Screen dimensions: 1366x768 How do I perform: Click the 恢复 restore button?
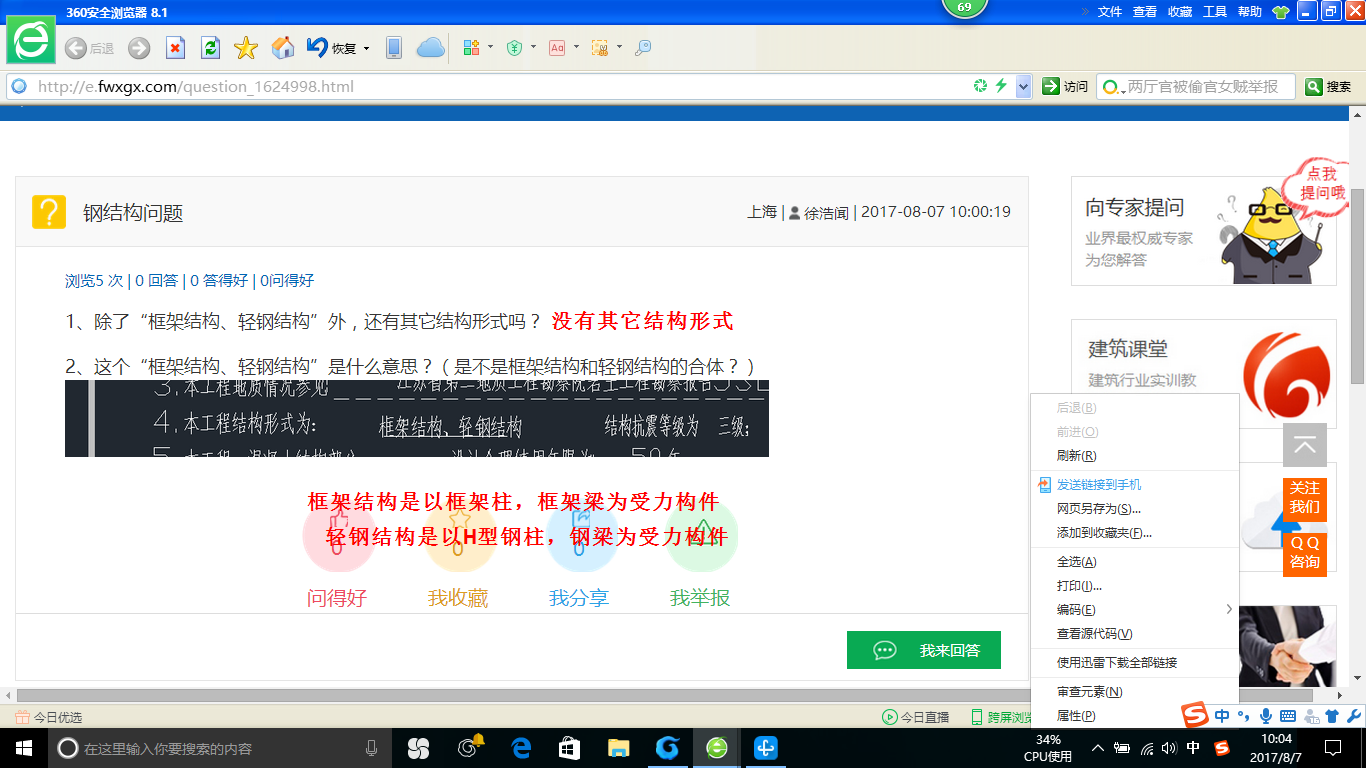pos(332,48)
